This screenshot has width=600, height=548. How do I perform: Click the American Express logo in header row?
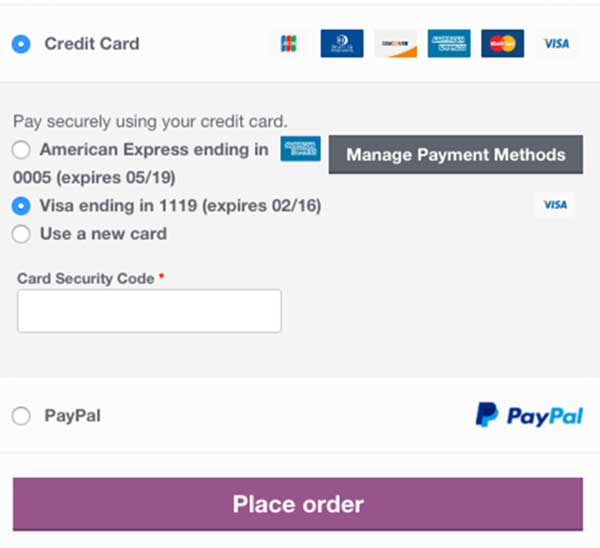coord(449,44)
